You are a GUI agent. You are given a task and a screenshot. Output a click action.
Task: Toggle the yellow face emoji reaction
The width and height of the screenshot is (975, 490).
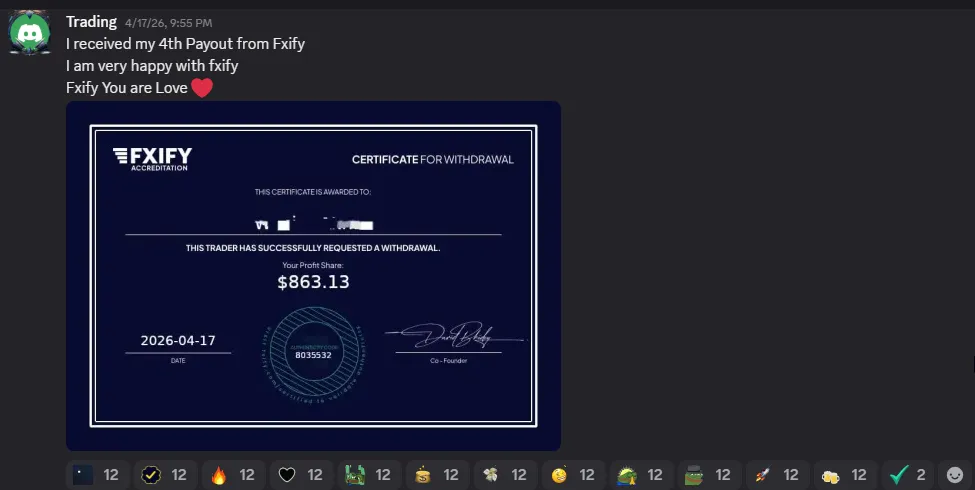(573, 475)
